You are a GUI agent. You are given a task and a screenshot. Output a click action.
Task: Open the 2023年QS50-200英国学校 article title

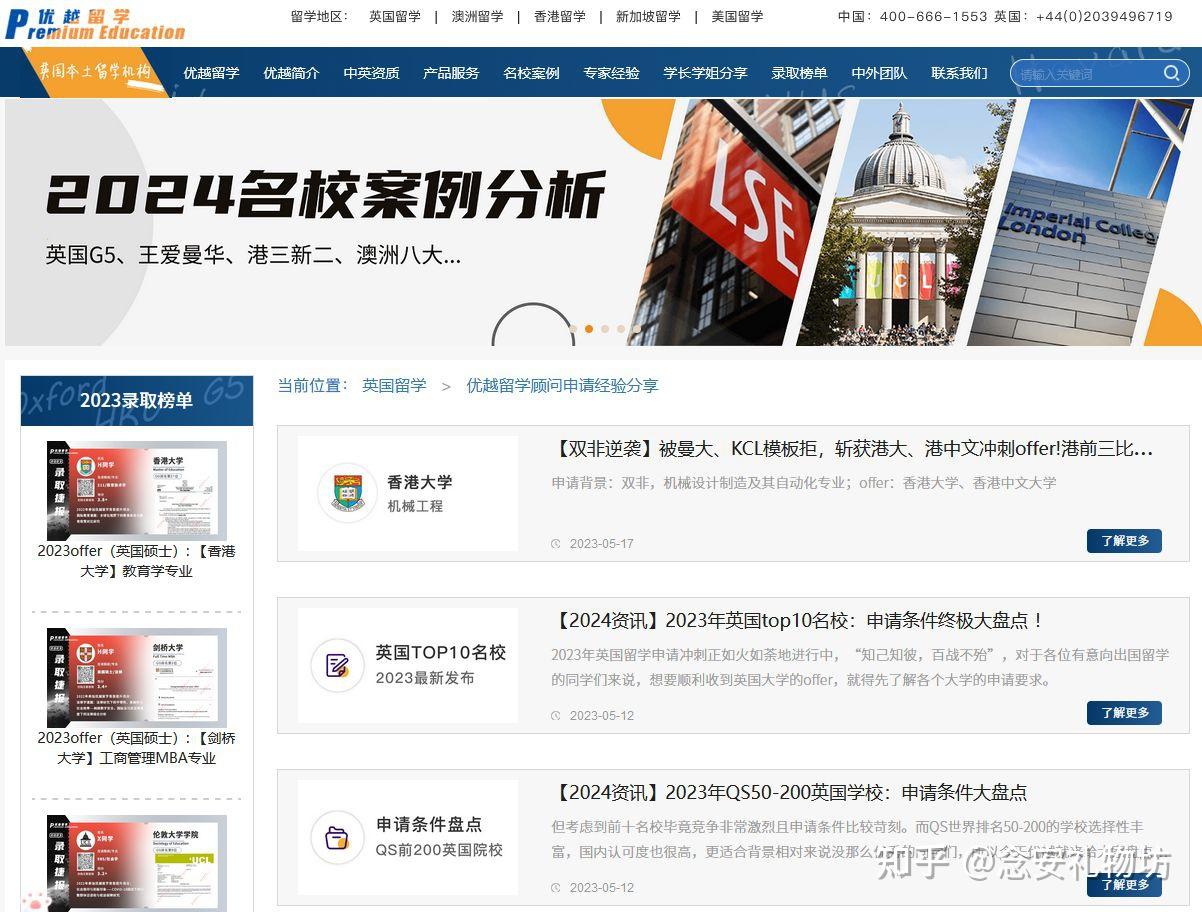[789, 792]
